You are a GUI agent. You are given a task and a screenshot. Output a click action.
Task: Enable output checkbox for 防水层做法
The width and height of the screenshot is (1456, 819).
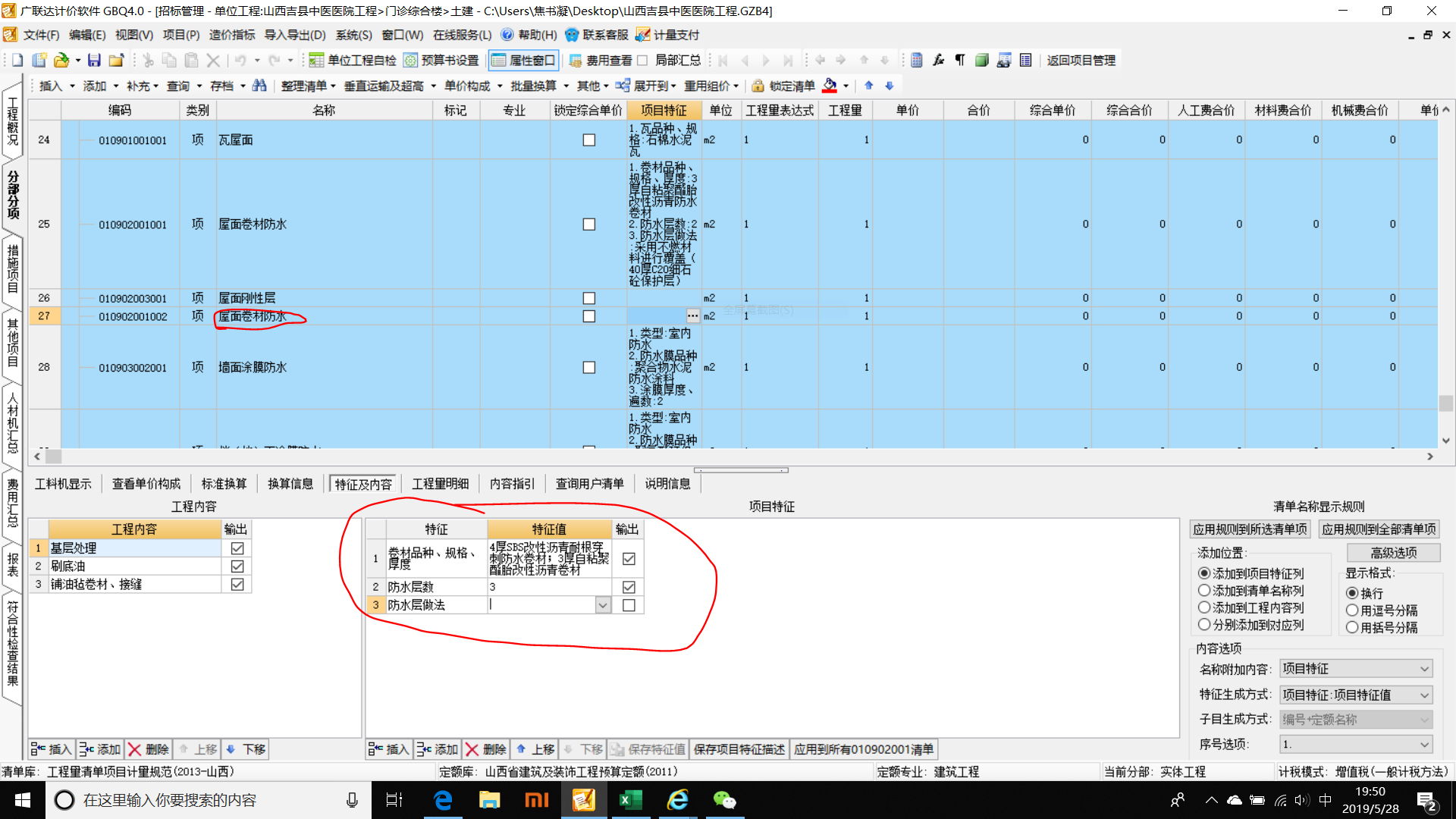pos(629,605)
